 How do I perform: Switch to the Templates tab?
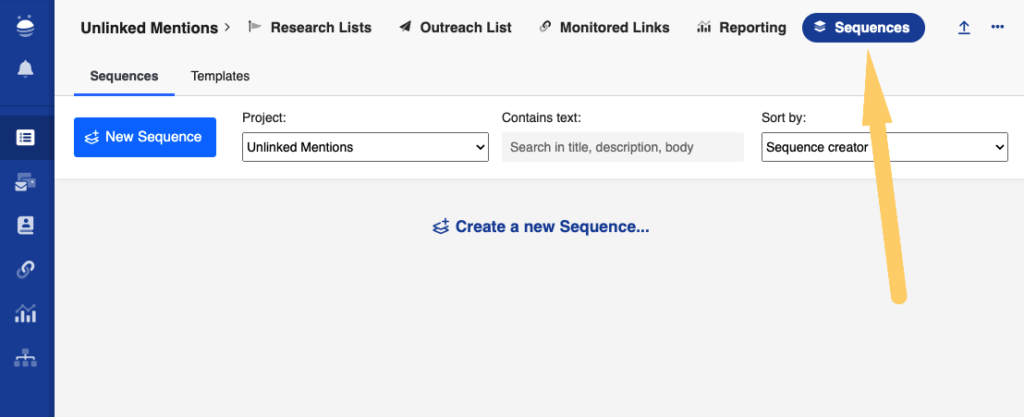[220, 76]
